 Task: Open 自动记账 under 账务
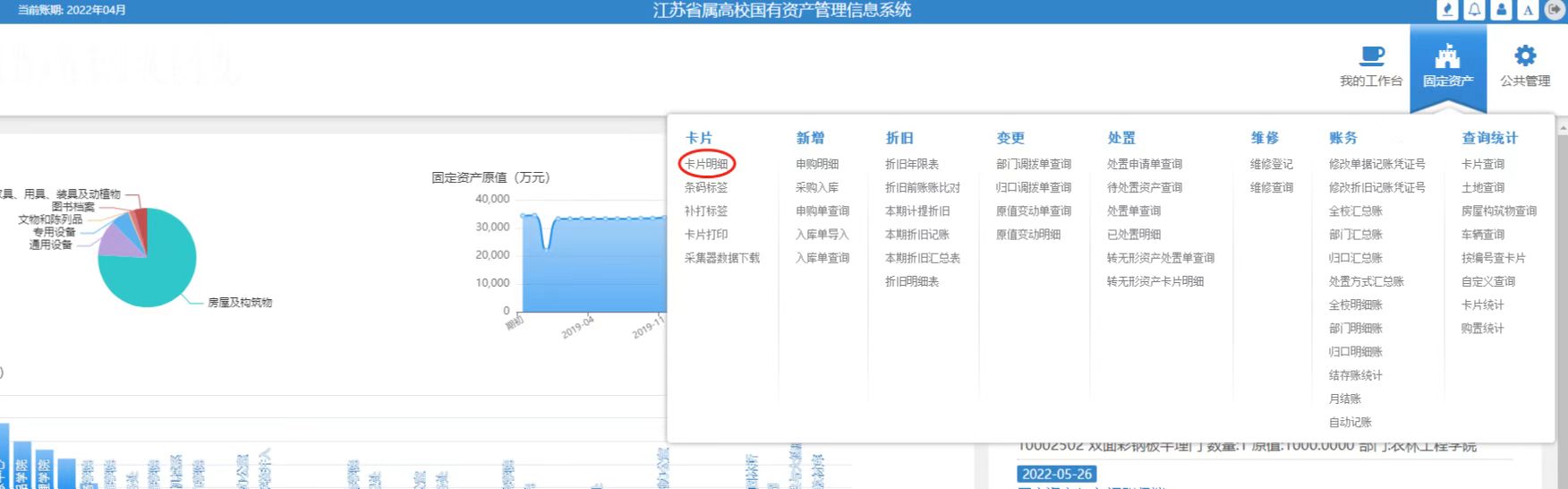click(x=1350, y=422)
